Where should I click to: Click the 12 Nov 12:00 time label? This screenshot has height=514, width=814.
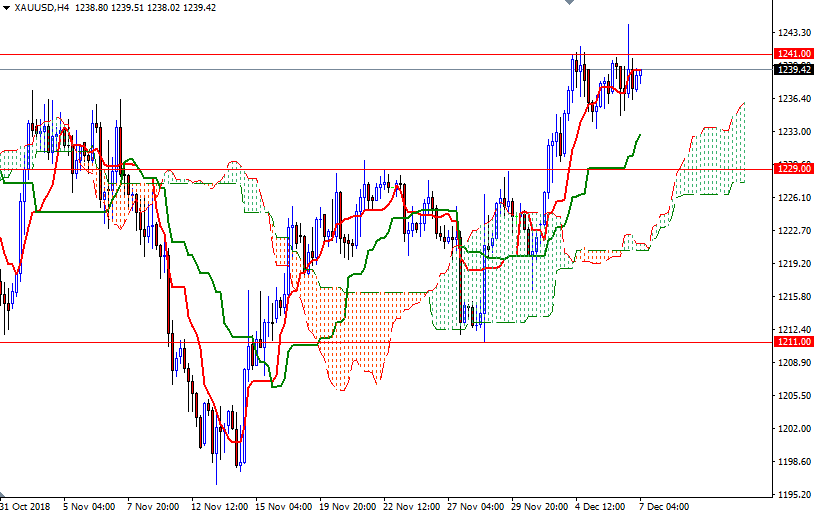218,506
